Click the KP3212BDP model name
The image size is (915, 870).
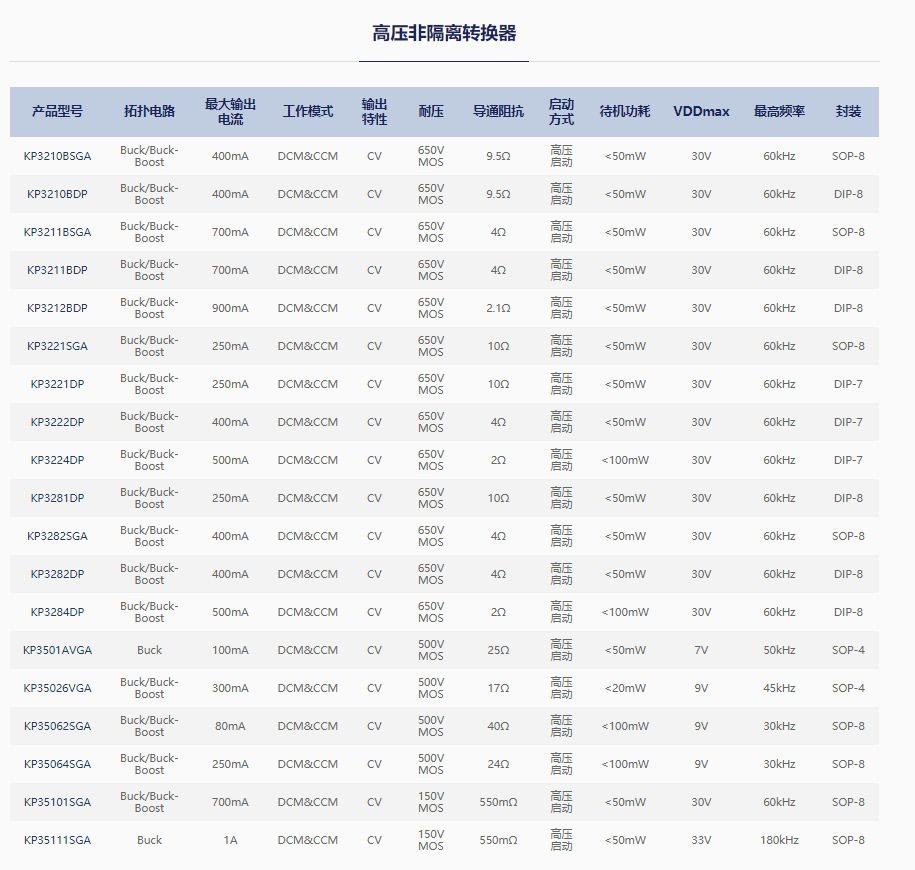point(55,308)
